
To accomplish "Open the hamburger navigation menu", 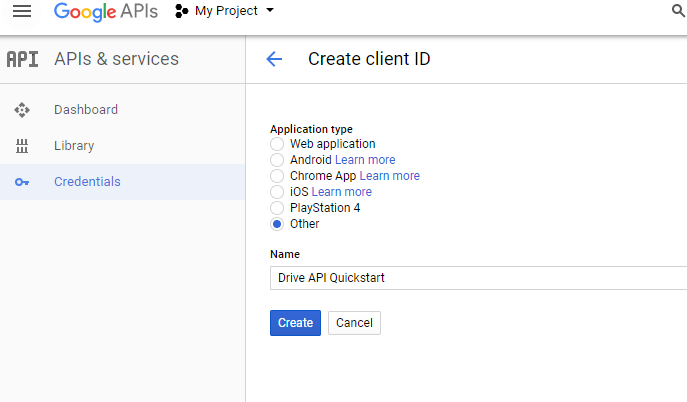I will (x=22, y=11).
